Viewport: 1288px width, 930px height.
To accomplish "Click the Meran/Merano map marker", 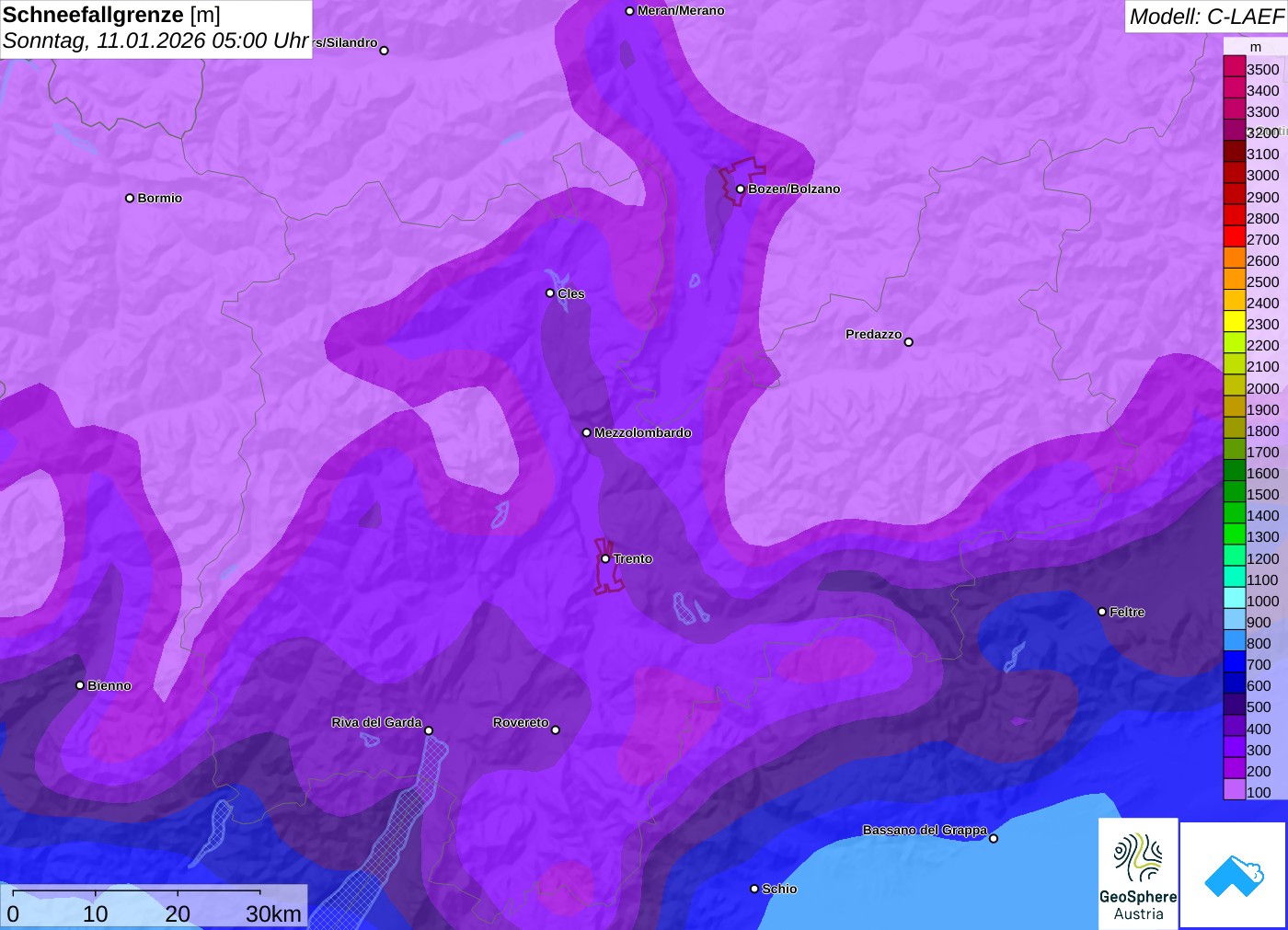I will [x=629, y=11].
